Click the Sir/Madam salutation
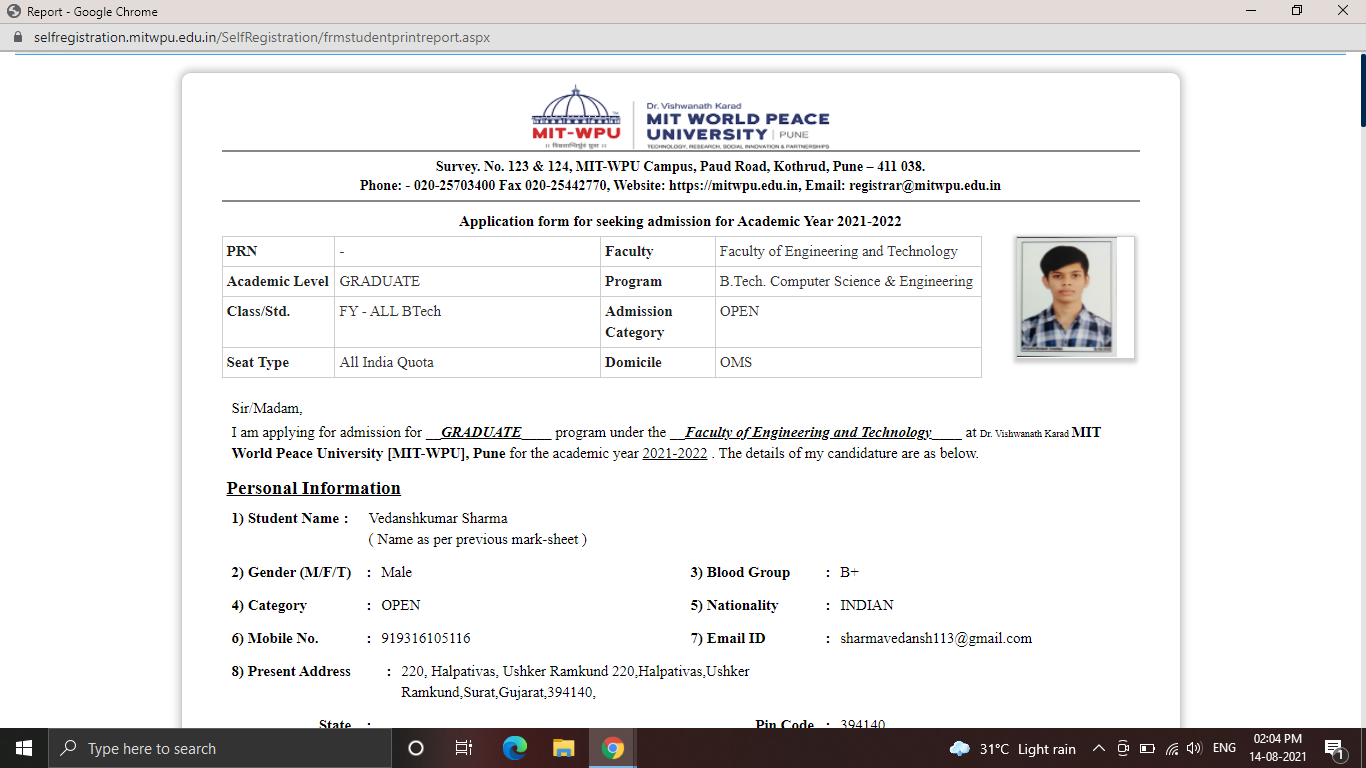This screenshot has width=1366, height=768. pyautogui.click(x=267, y=408)
